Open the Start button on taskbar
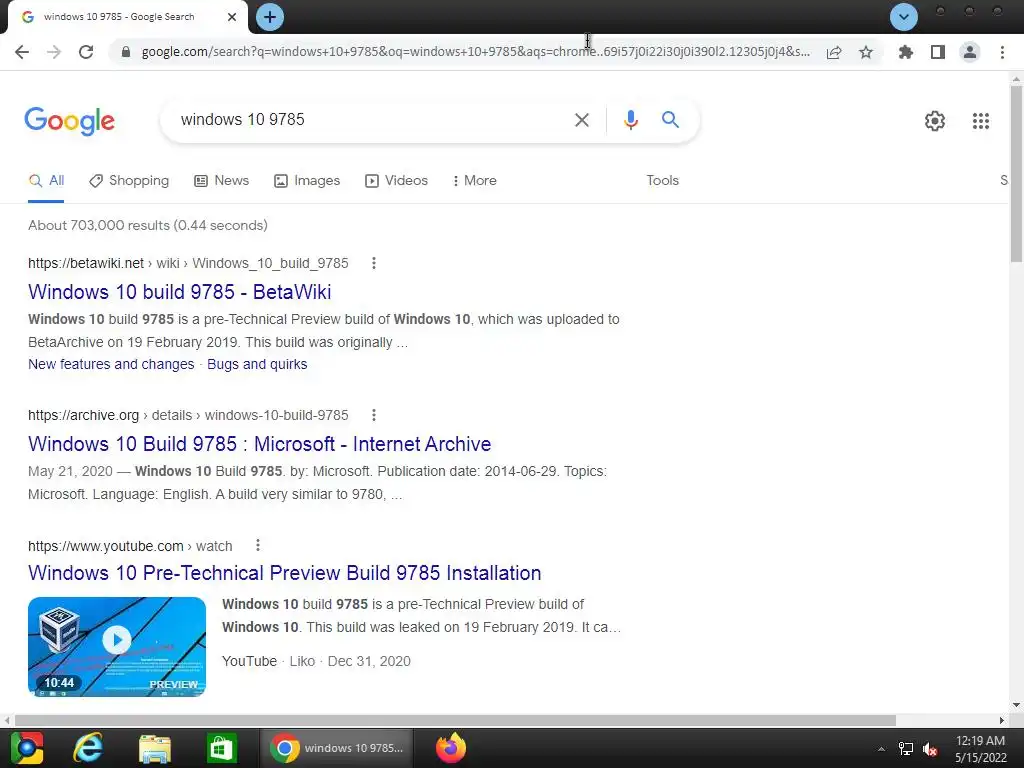Screen dimensions: 1024x768 [x=27, y=748]
